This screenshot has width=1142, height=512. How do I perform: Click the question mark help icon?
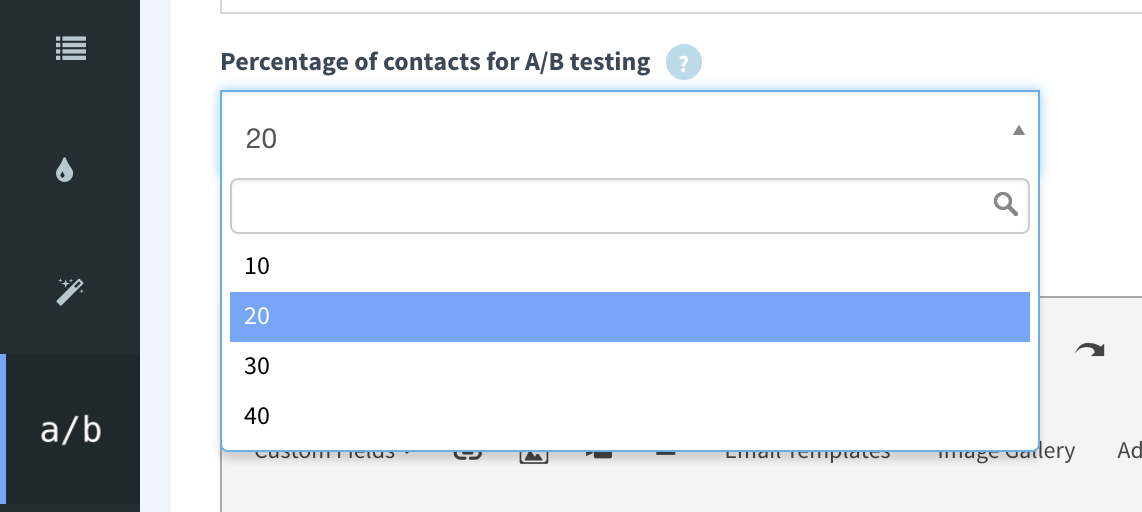683,62
